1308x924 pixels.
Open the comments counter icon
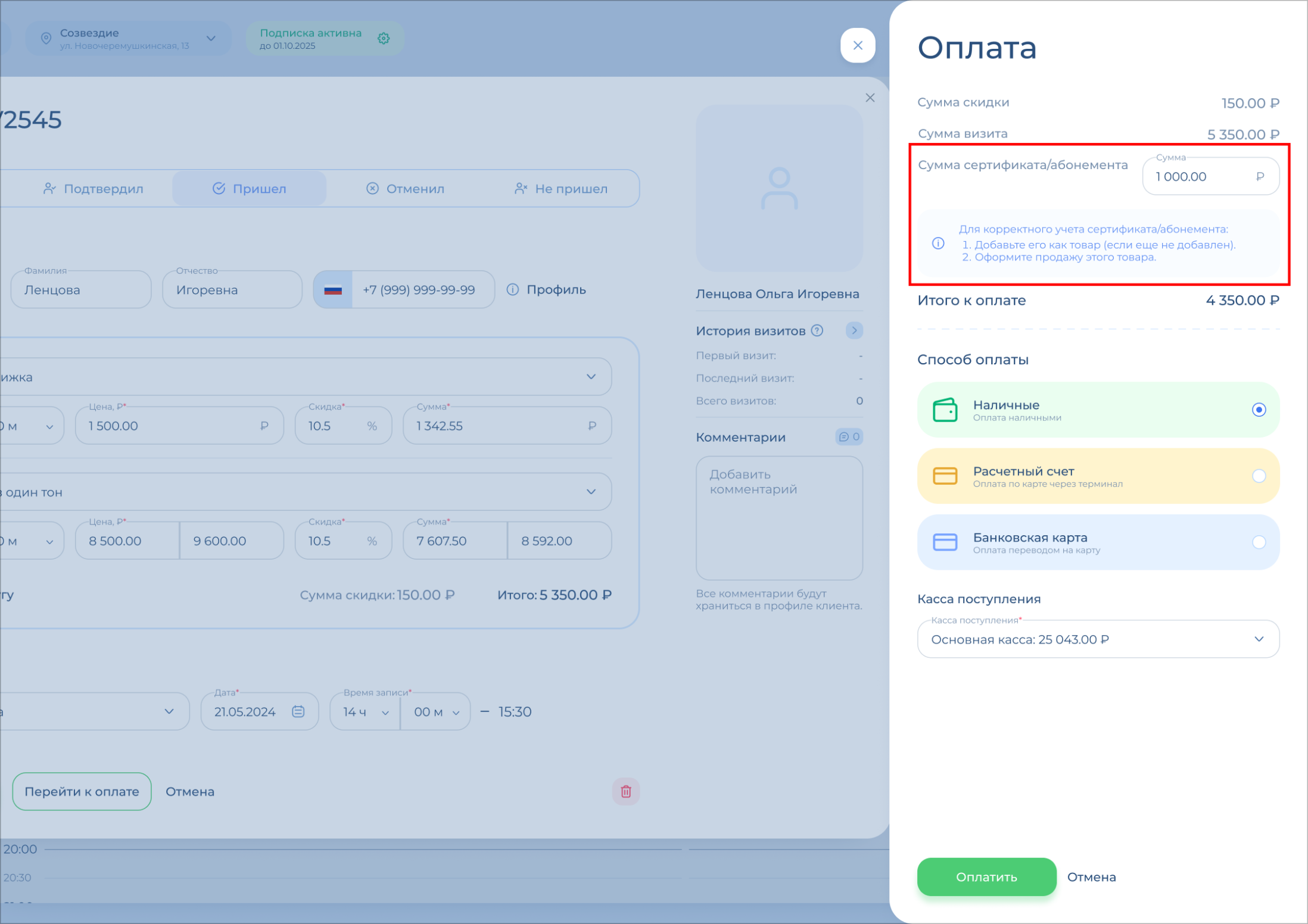click(x=849, y=436)
